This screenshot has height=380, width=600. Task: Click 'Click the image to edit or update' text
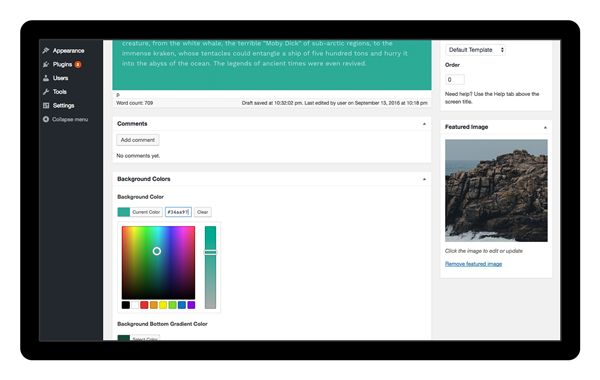pos(484,251)
